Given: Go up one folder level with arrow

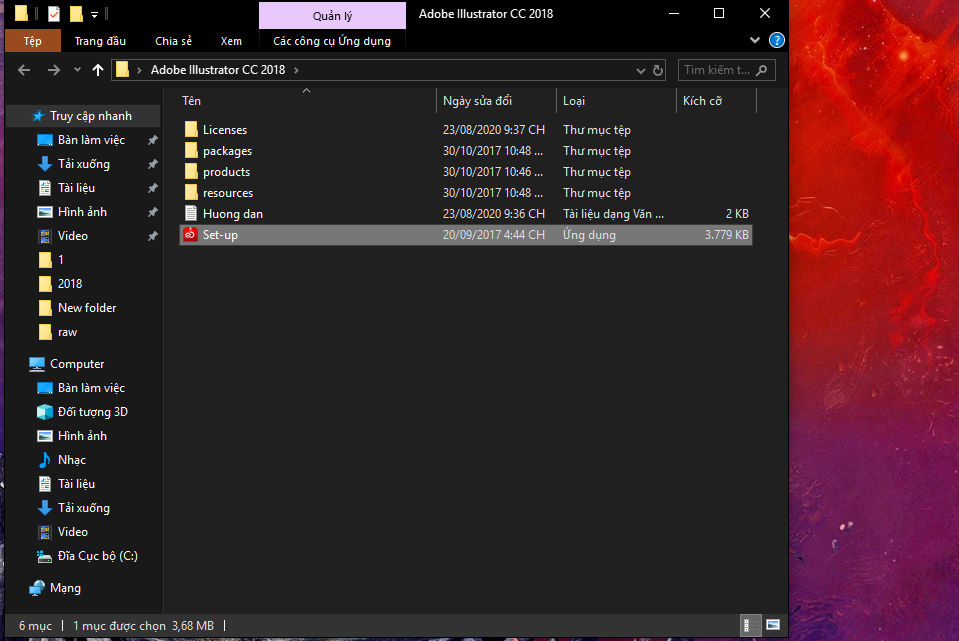Looking at the screenshot, I should (97, 70).
